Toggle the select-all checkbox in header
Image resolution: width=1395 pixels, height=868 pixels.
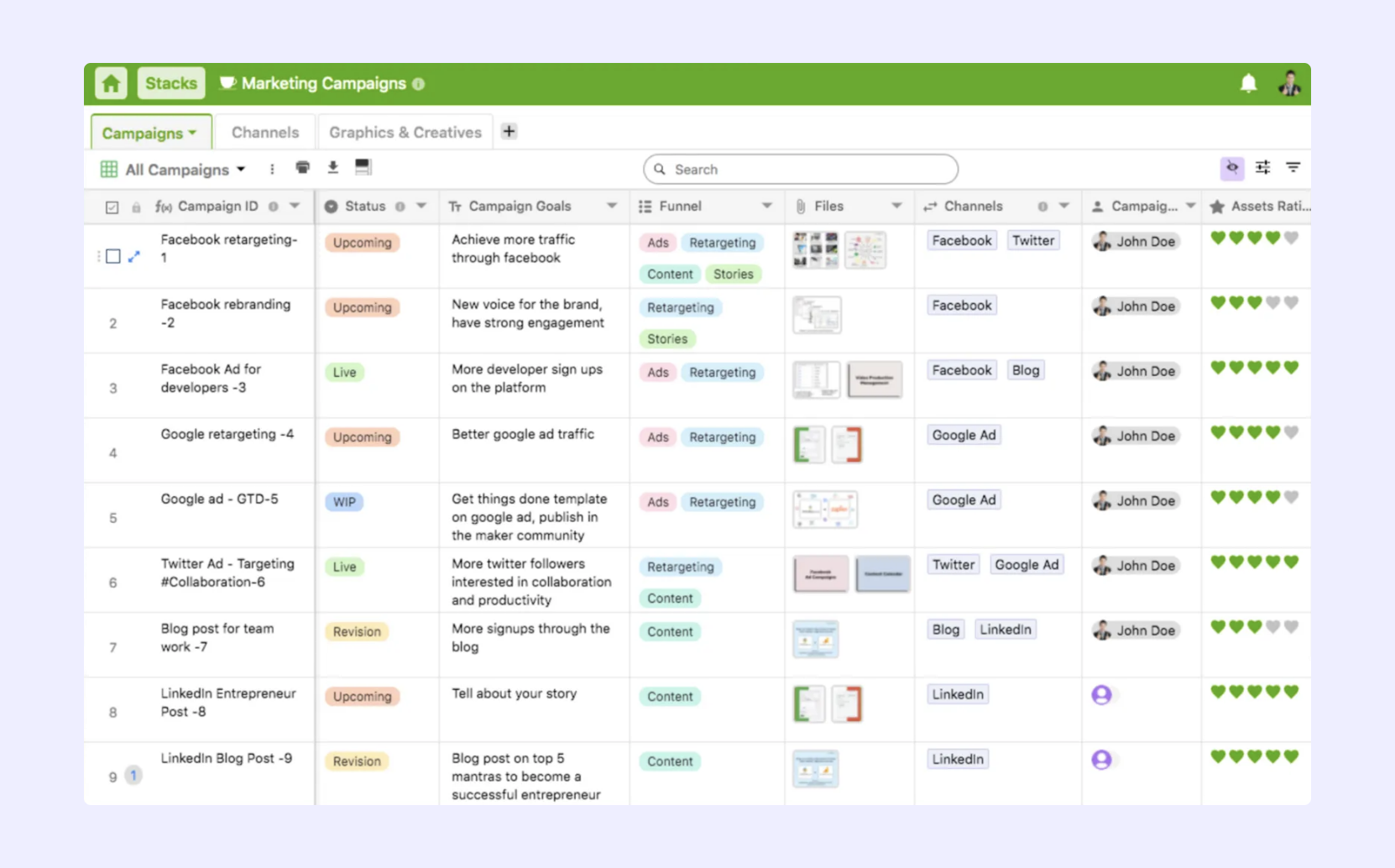112,207
